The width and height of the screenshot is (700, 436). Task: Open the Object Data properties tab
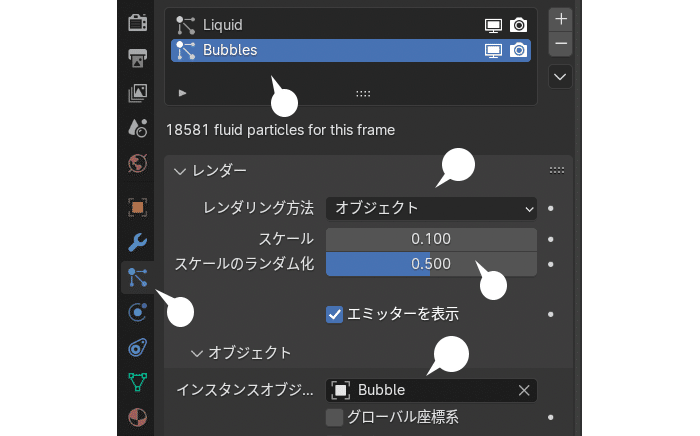(138, 382)
